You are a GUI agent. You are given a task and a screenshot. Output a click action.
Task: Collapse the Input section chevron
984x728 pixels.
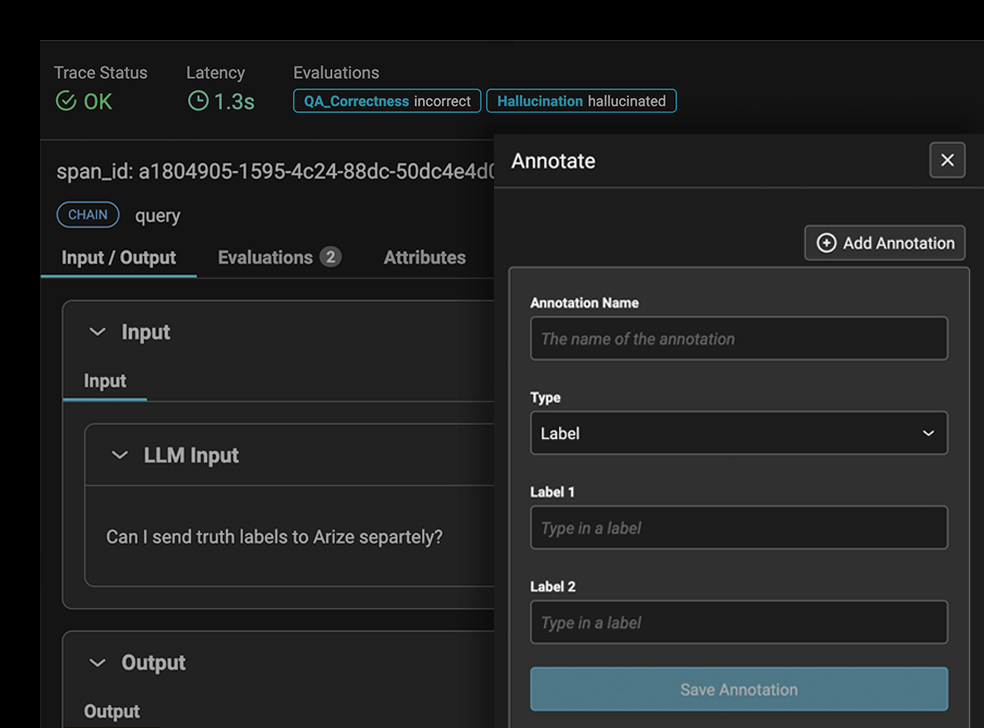point(97,332)
